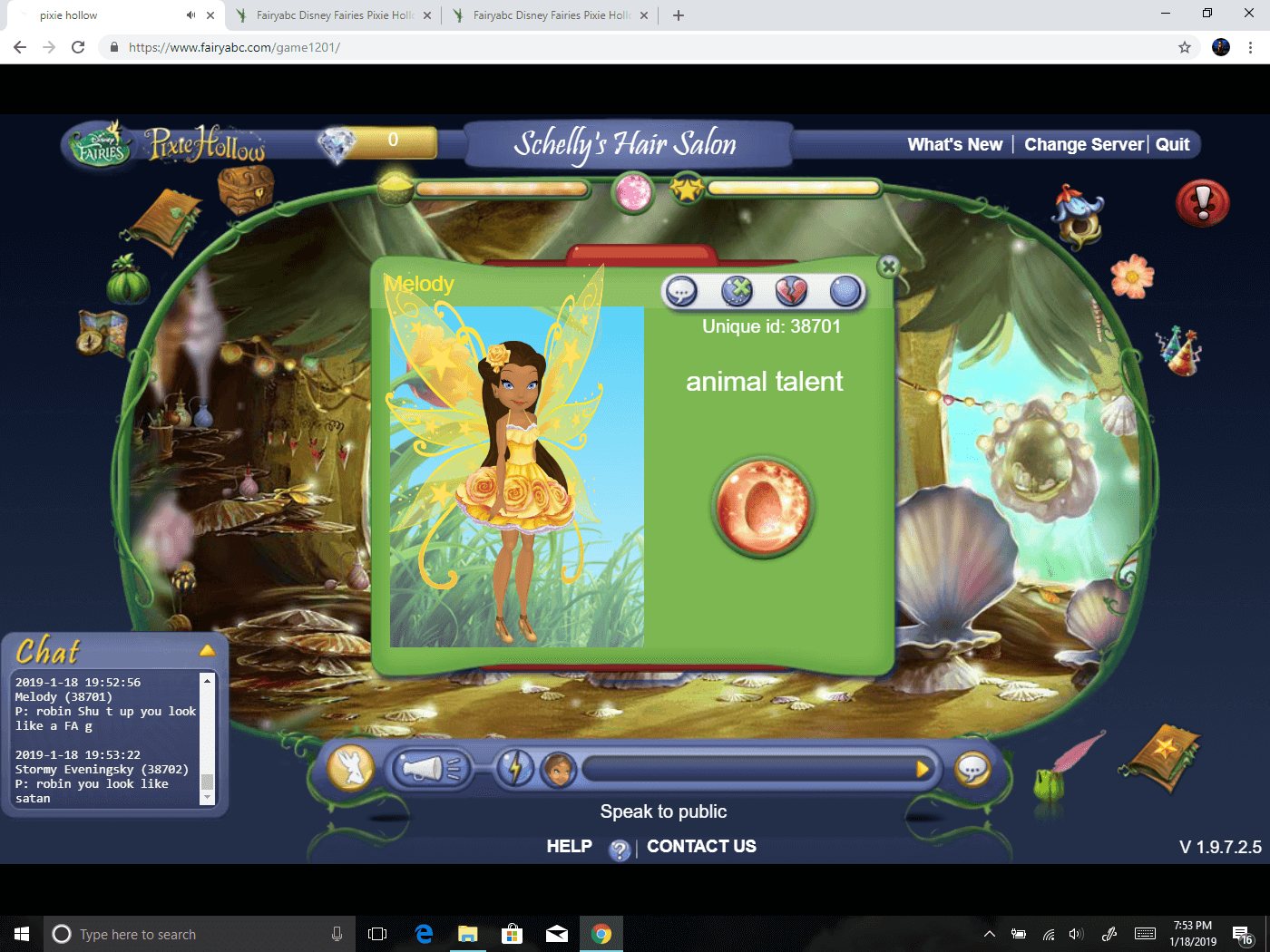This screenshot has width=1270, height=952.
Task: Click Melody's avatar portrait near the chat bar
Action: (557, 770)
